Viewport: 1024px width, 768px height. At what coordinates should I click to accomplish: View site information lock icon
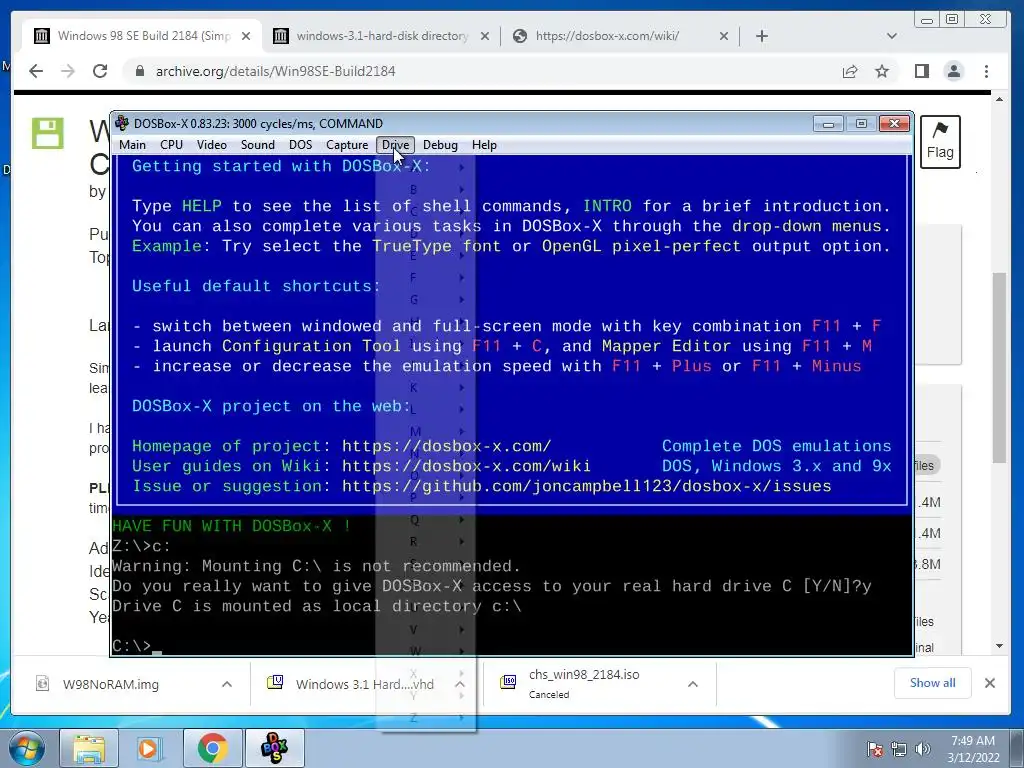[x=140, y=71]
